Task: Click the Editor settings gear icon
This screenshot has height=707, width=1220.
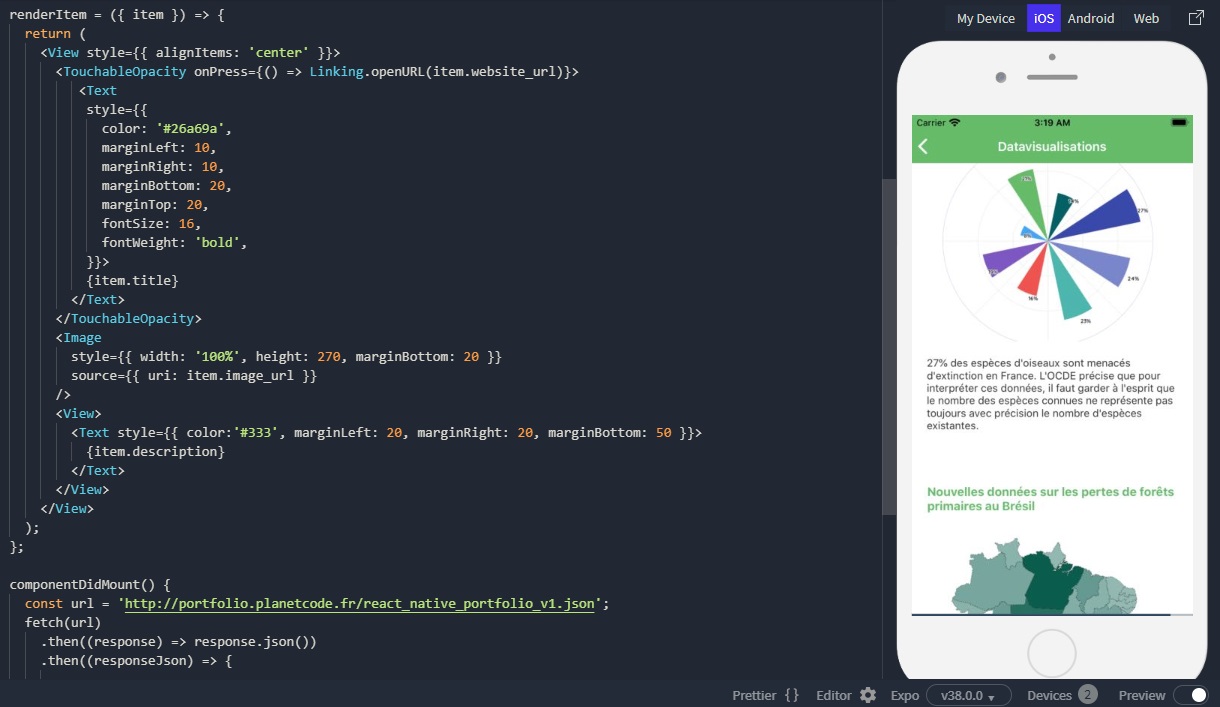Action: (868, 695)
